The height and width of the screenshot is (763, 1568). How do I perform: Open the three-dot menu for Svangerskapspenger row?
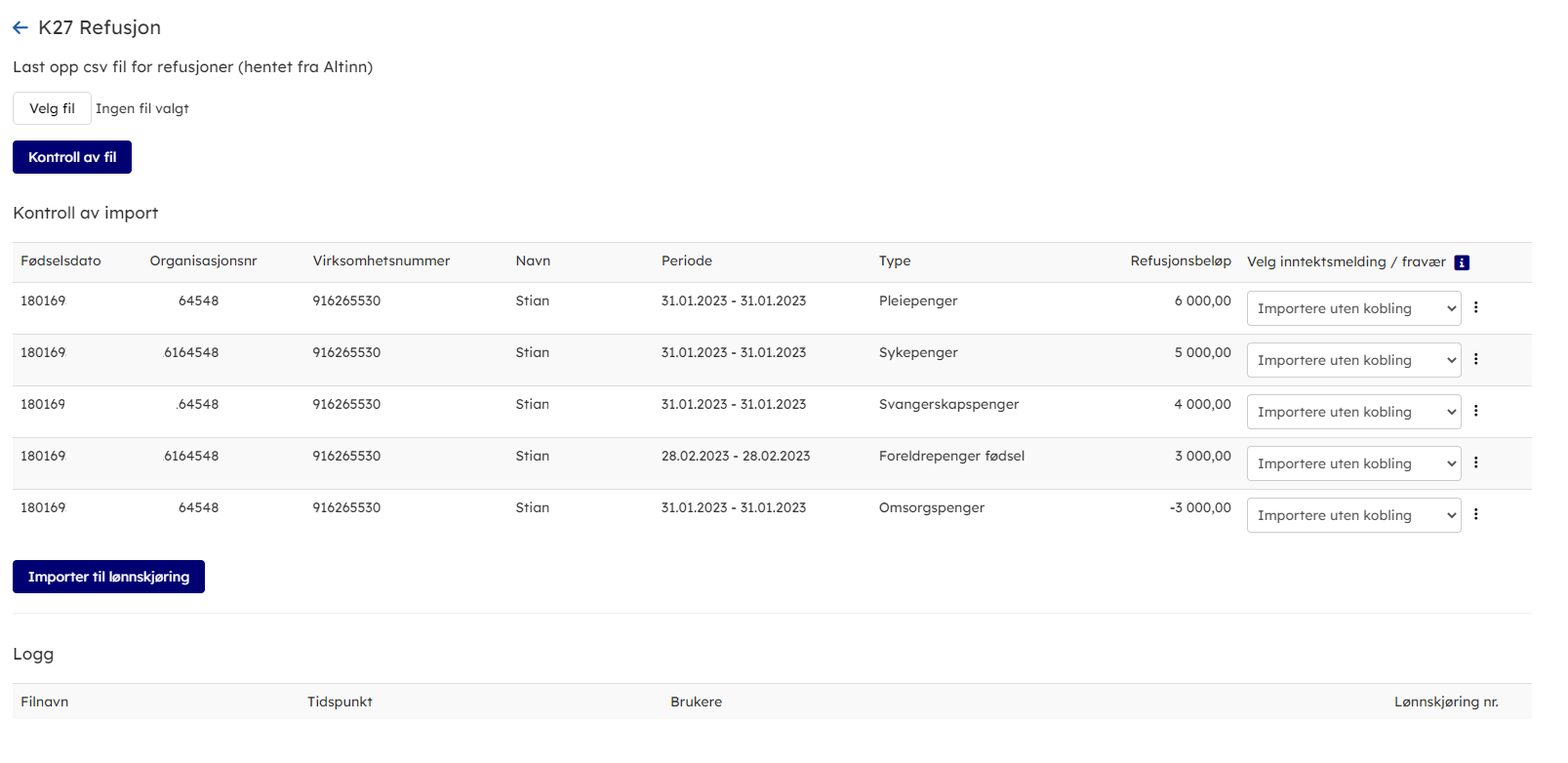click(1475, 411)
